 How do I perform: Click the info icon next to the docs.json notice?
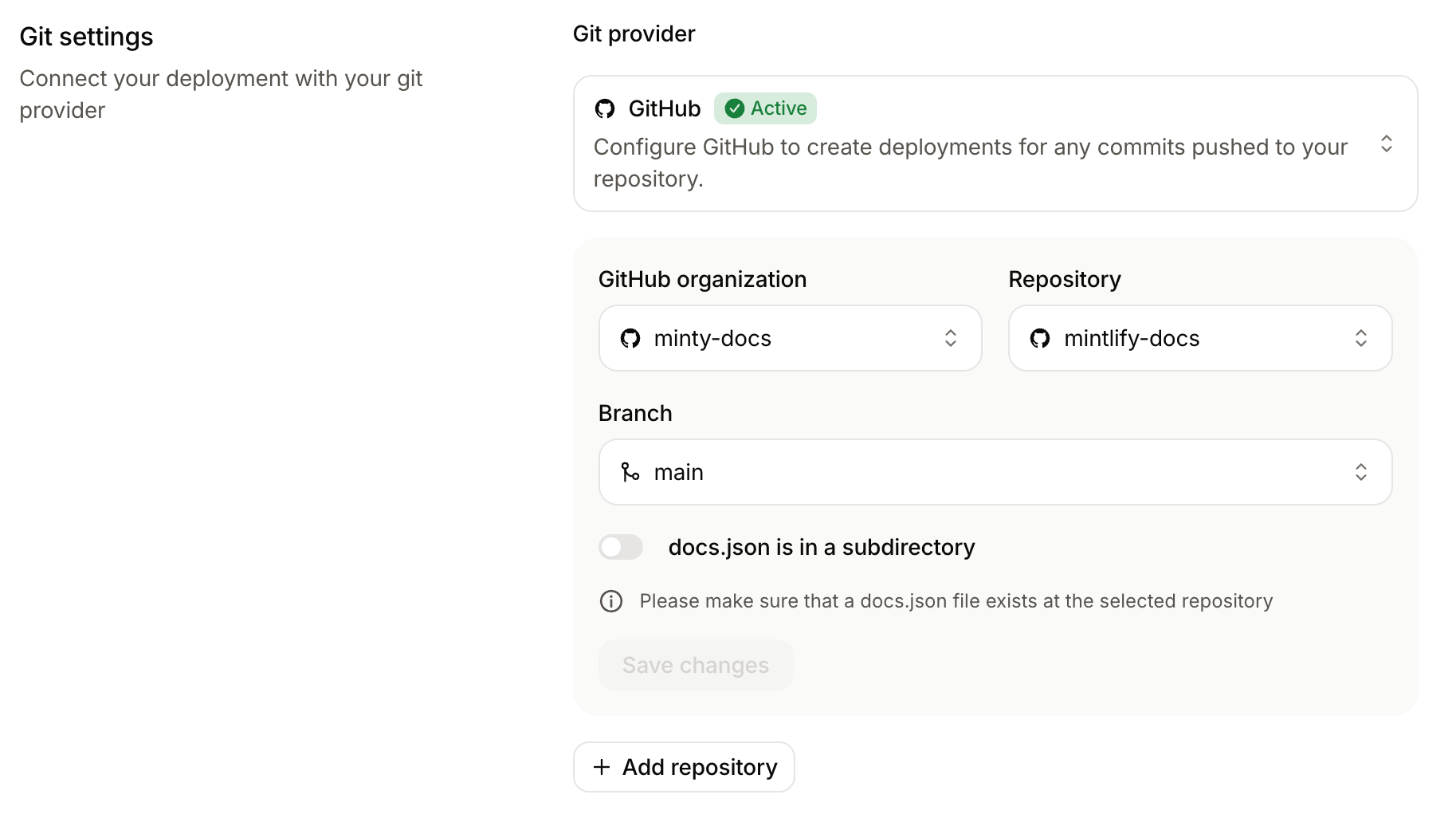pos(611,601)
